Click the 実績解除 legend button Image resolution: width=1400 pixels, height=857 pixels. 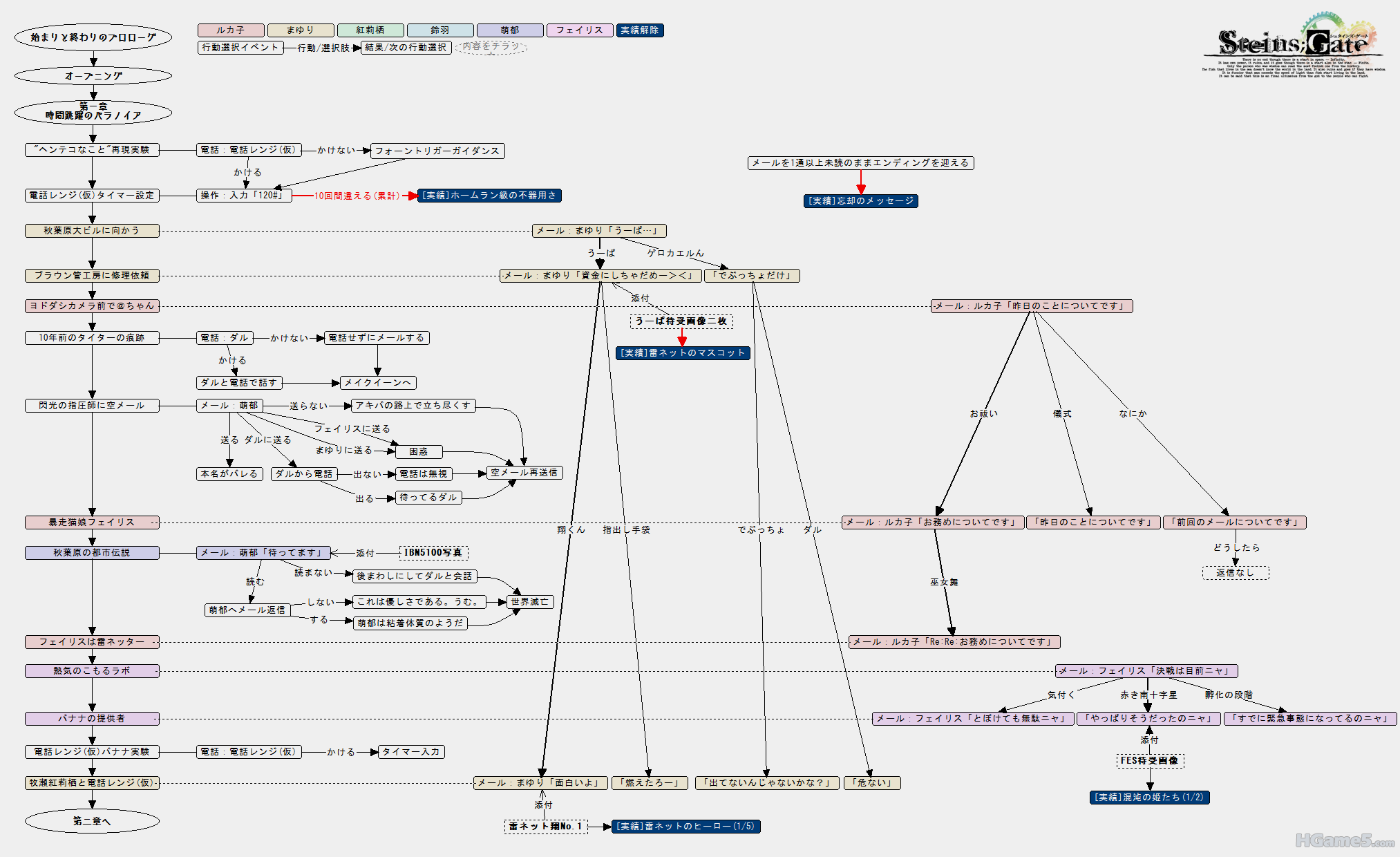[x=639, y=30]
